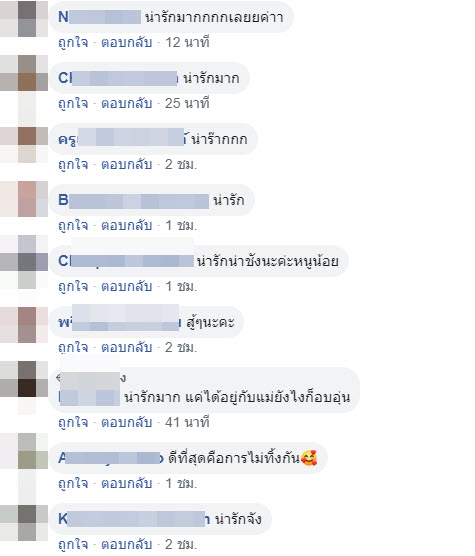Screen dimensions: 475x556
Task: Click the 41 นาที timestamp
Action: (187, 423)
